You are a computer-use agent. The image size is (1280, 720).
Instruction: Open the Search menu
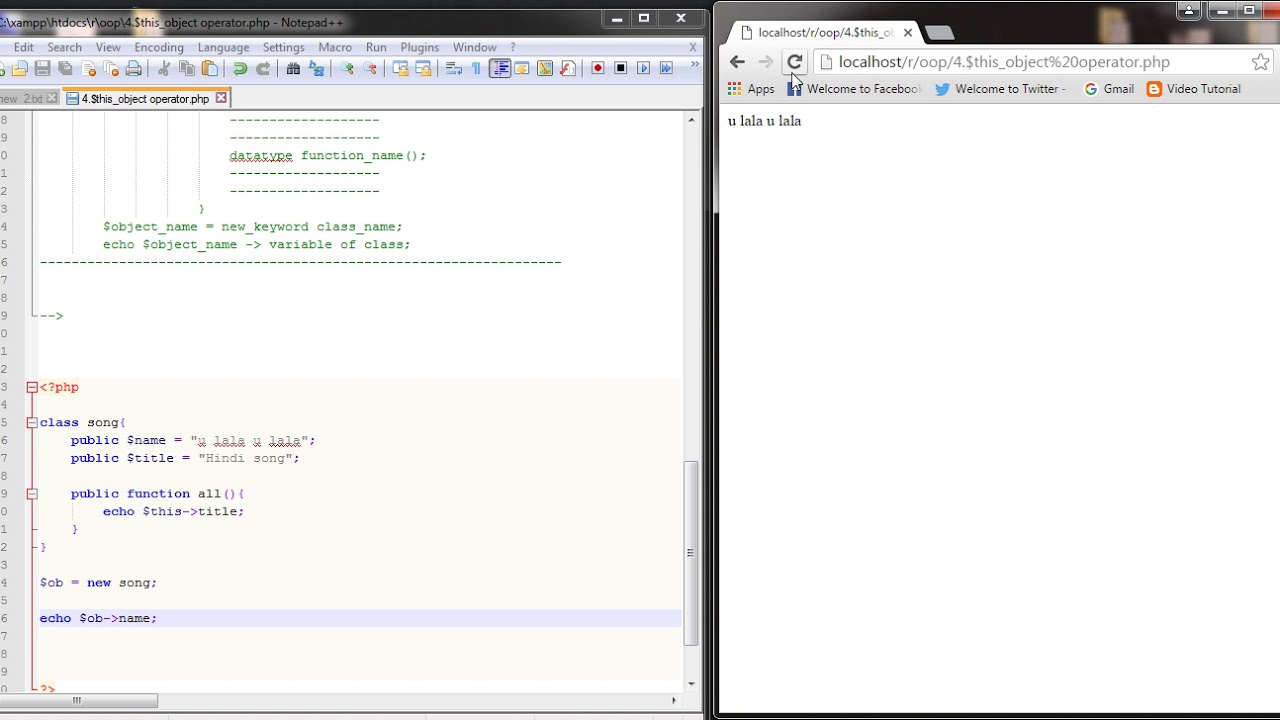64,47
